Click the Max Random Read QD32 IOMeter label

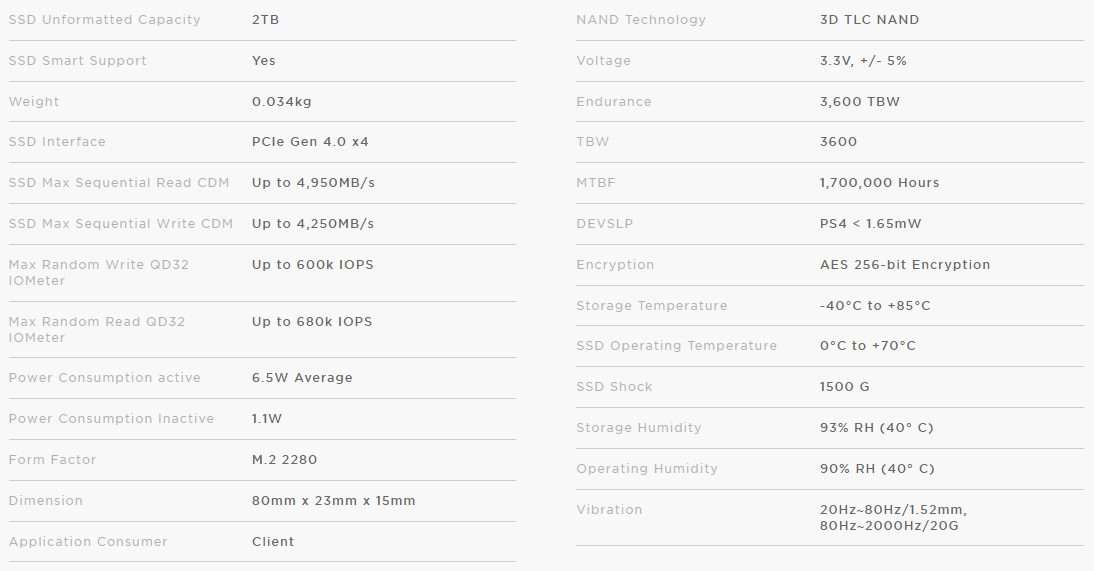(96, 329)
